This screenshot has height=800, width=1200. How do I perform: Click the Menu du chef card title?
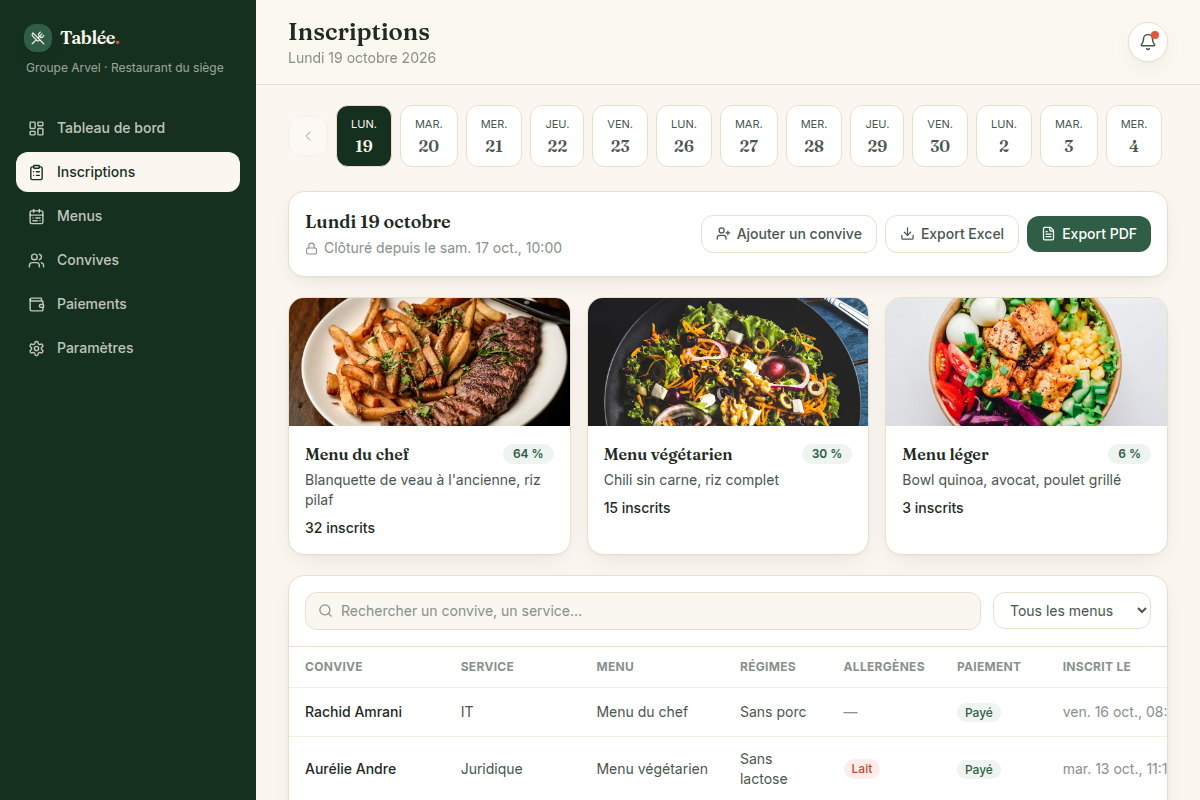357,454
